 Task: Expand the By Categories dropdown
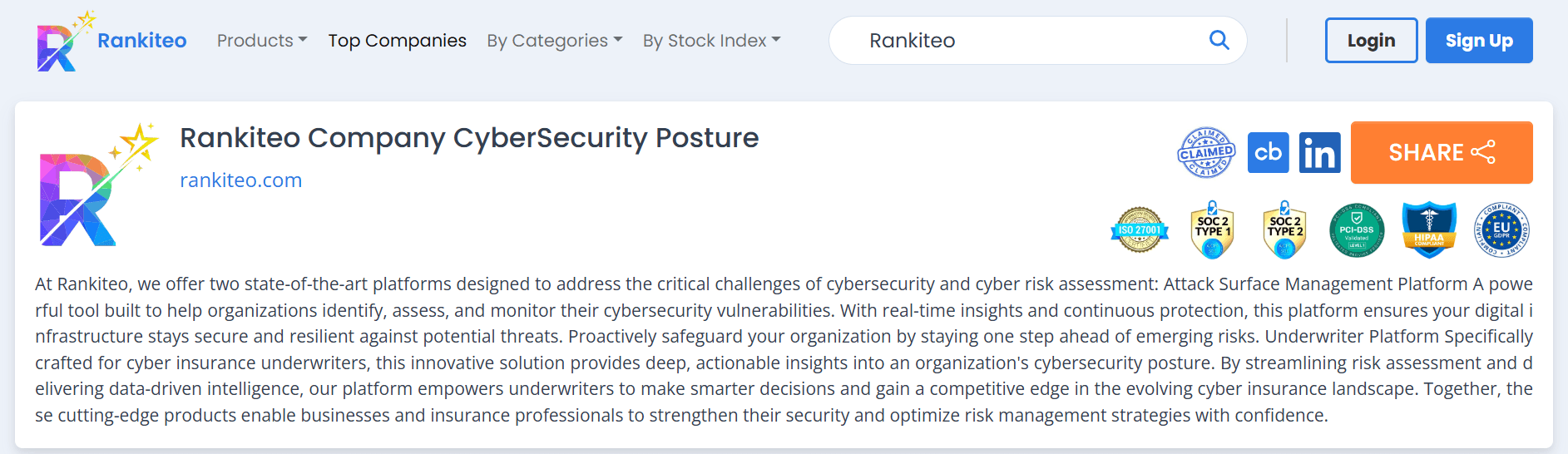click(x=554, y=41)
